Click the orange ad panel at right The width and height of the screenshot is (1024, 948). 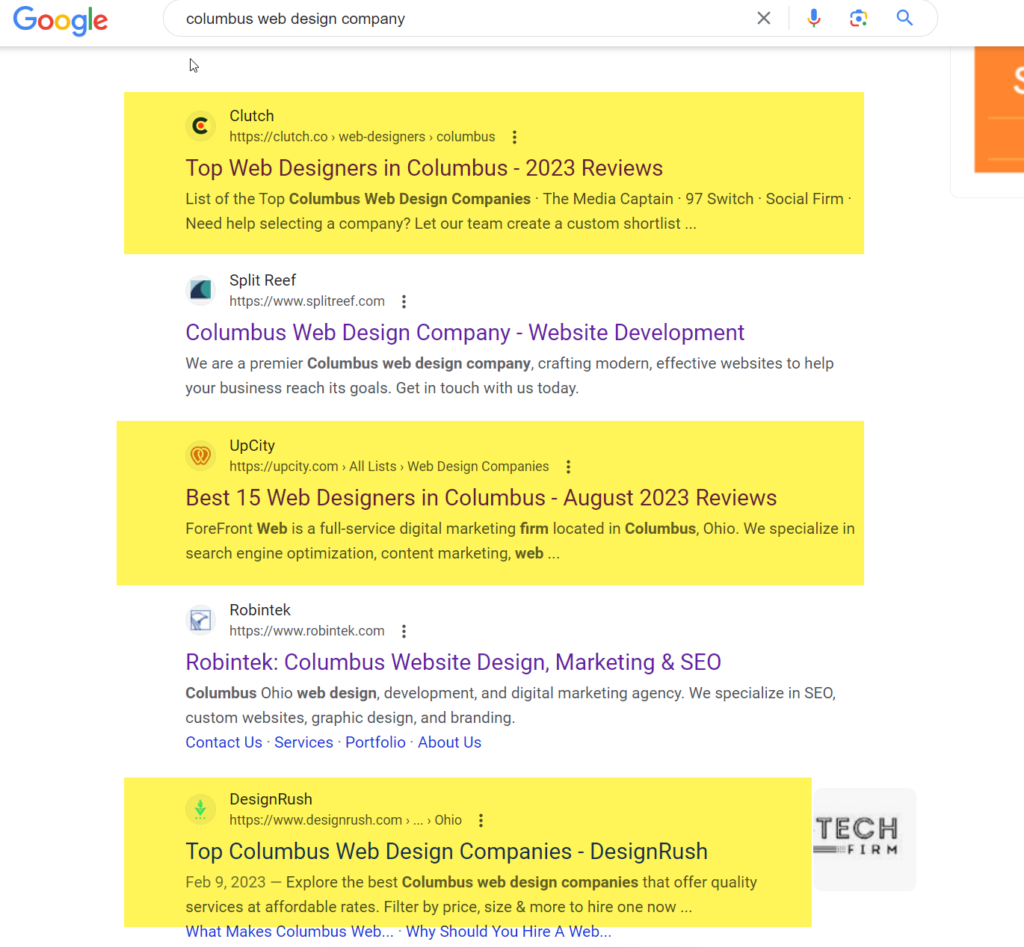point(999,110)
